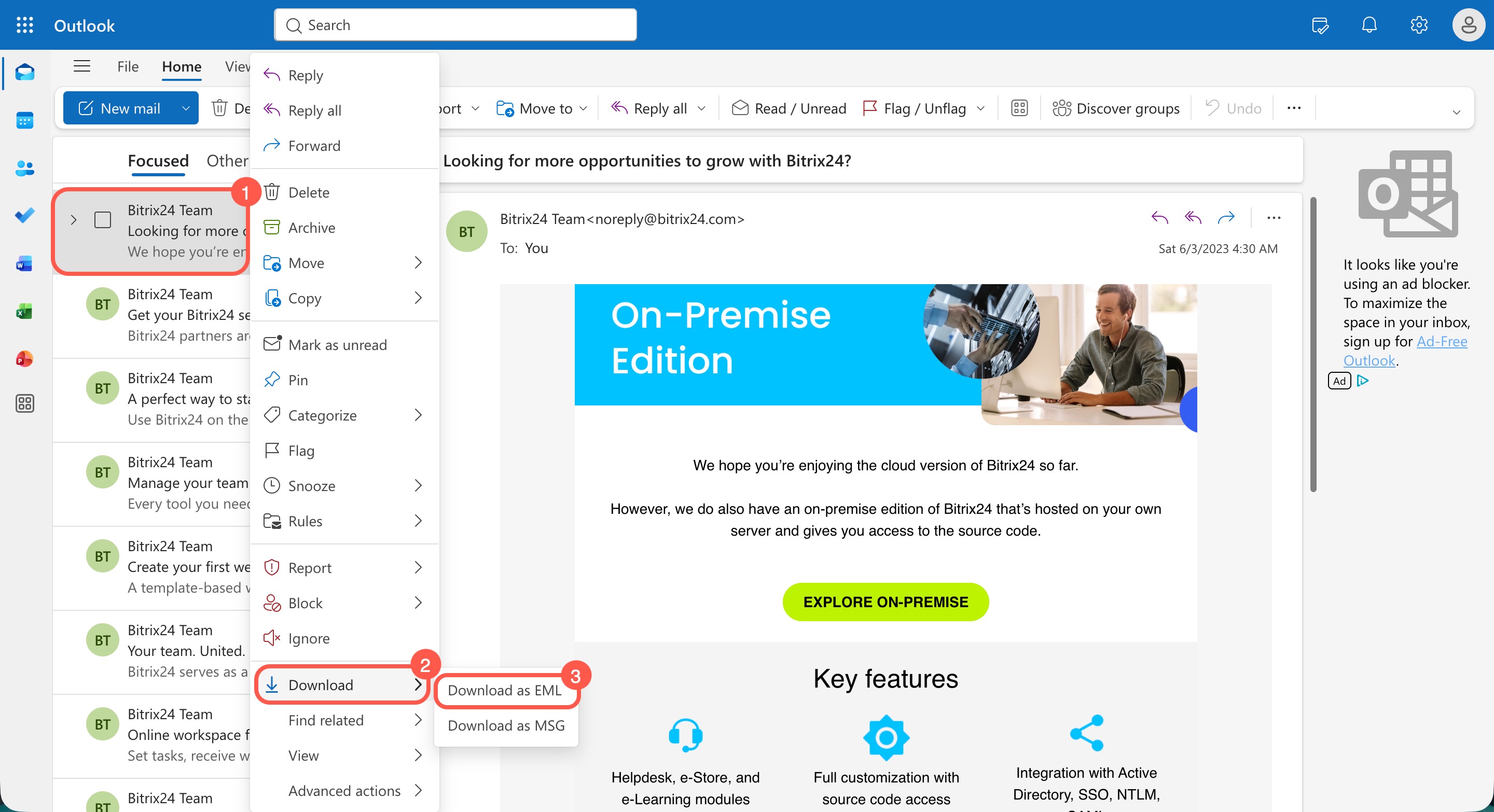The image size is (1494, 812).
Task: Choose Archive from the context menu
Action: (311, 227)
